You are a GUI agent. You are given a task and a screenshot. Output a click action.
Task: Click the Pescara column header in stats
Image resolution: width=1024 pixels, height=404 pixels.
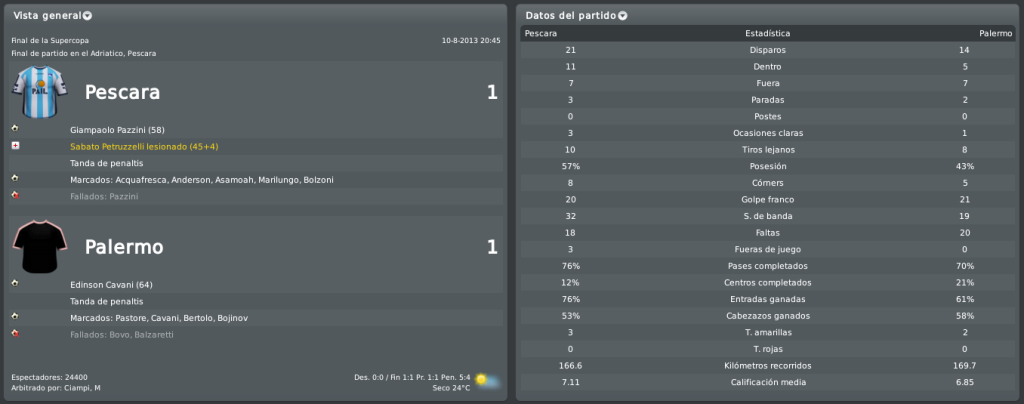pos(541,33)
